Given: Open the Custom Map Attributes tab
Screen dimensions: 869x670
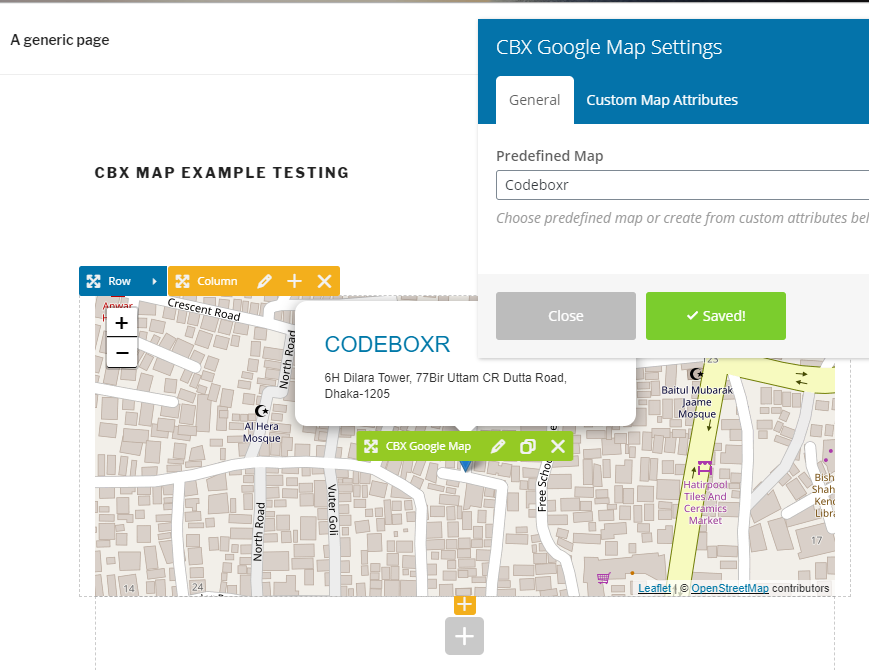Looking at the screenshot, I should pos(662,100).
